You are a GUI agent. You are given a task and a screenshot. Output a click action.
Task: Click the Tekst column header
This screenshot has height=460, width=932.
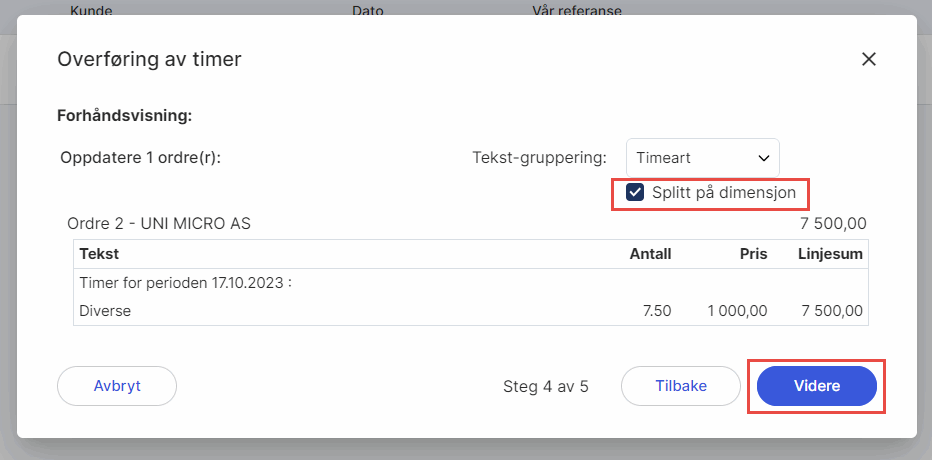99,254
